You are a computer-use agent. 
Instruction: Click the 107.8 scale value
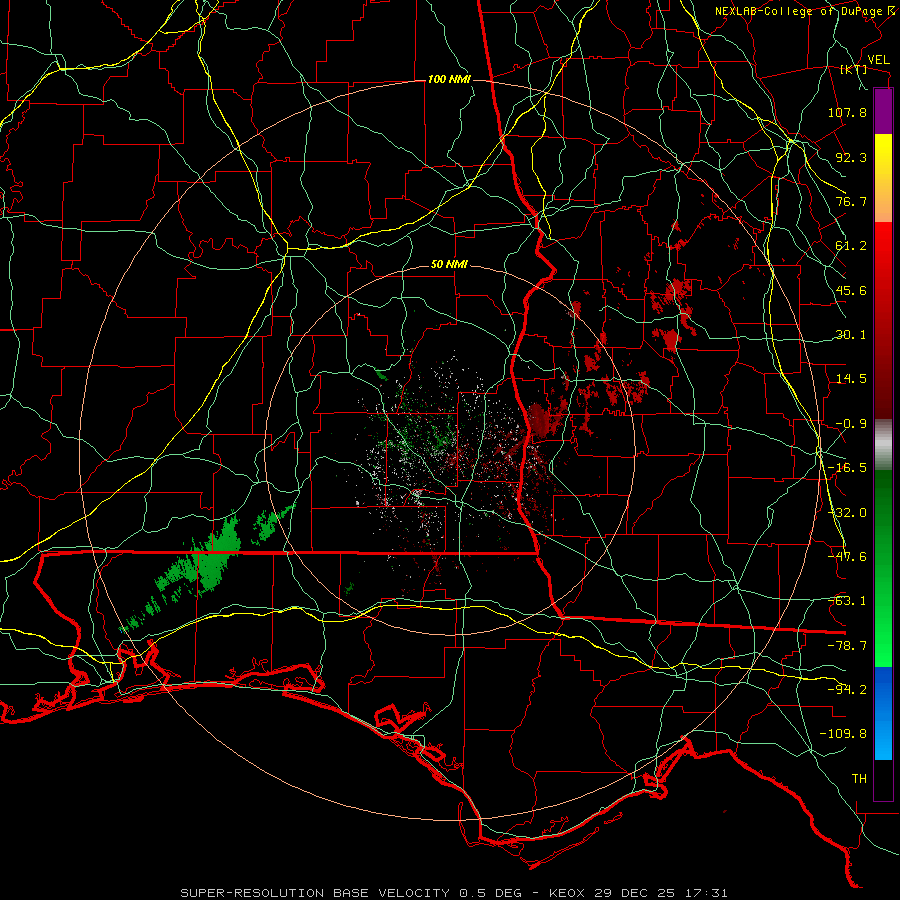[847, 112]
